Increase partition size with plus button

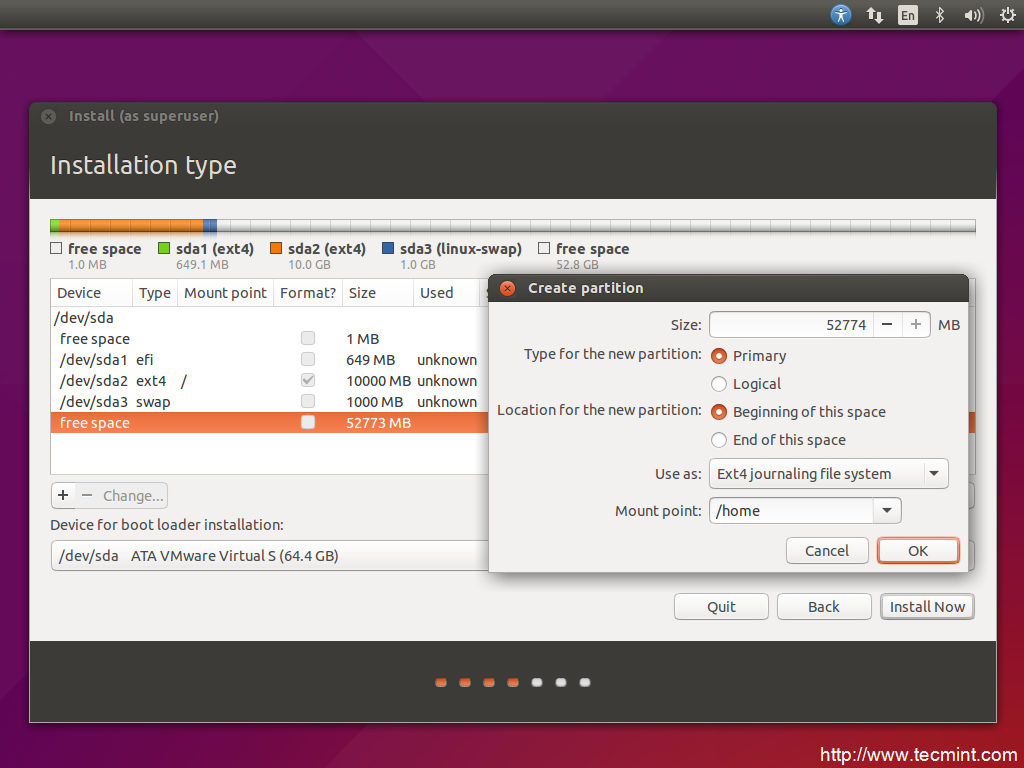click(916, 325)
